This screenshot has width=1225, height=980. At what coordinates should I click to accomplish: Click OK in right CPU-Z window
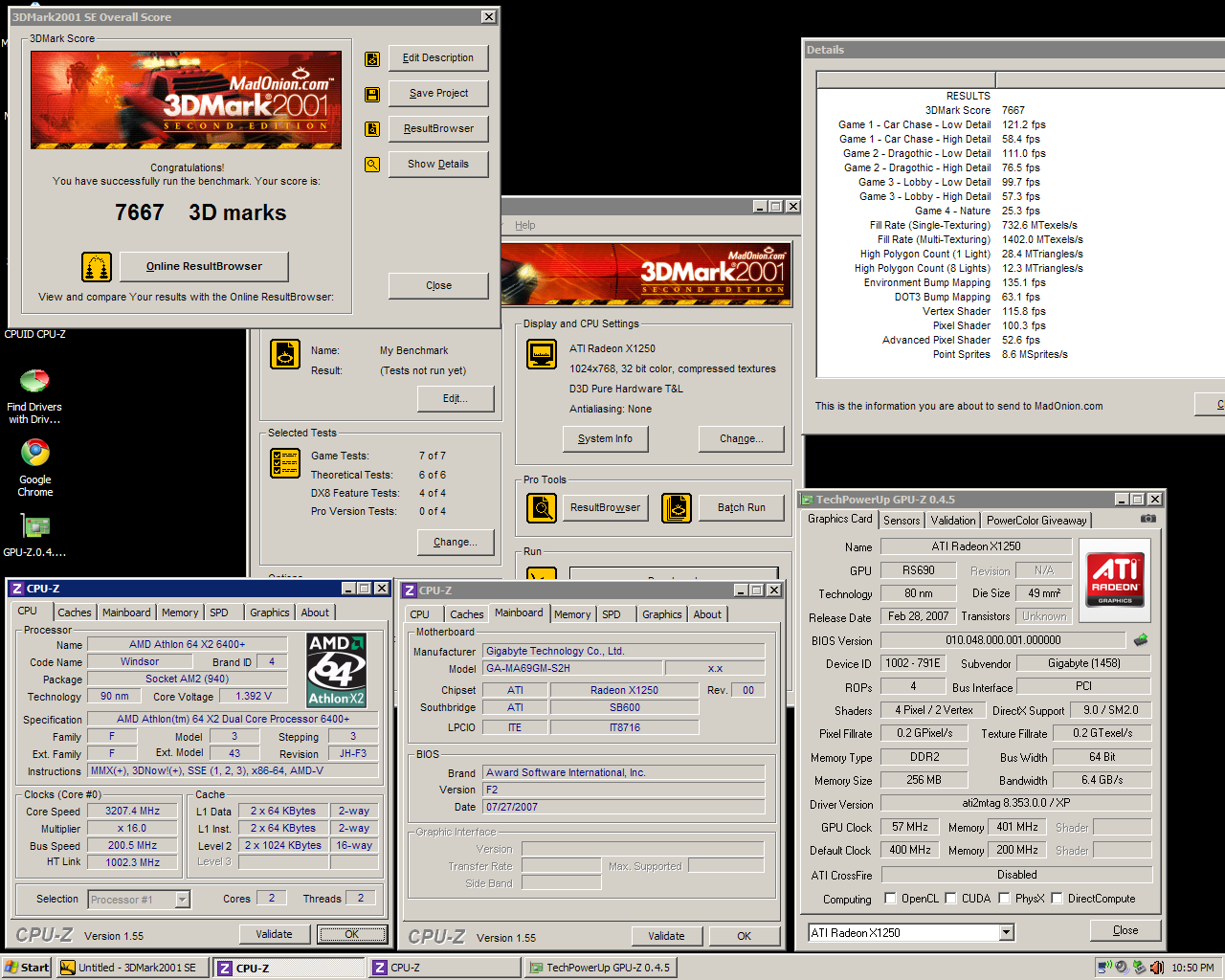(x=744, y=936)
